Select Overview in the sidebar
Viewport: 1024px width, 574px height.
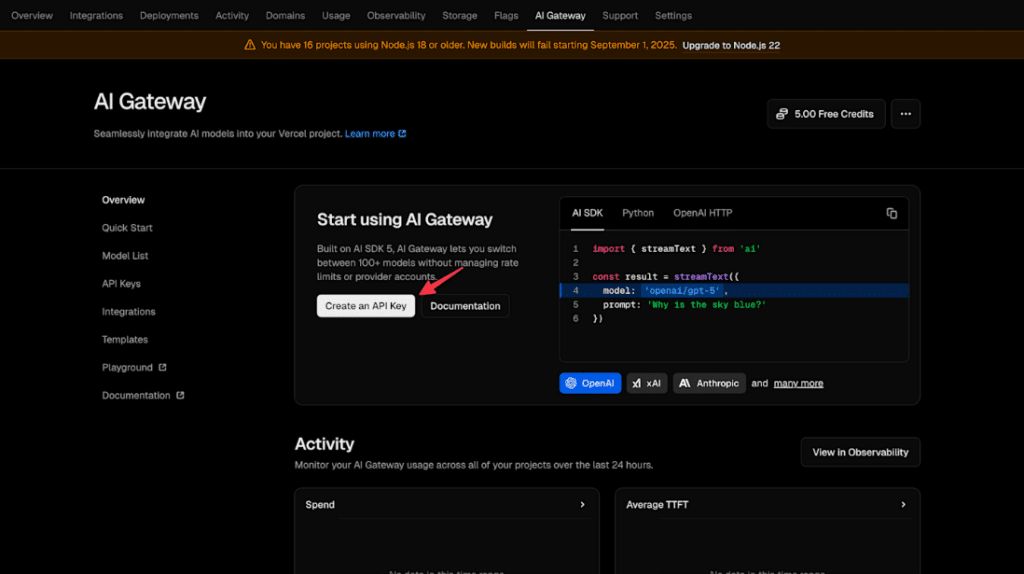coord(123,200)
